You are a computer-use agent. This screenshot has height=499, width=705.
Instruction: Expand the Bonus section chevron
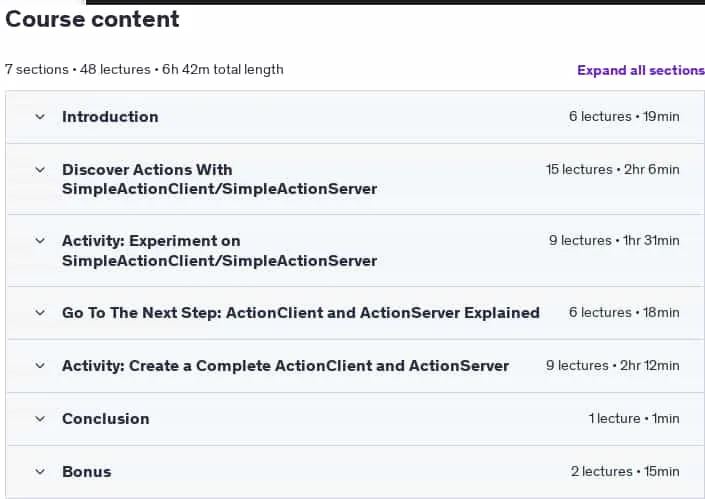[40, 472]
